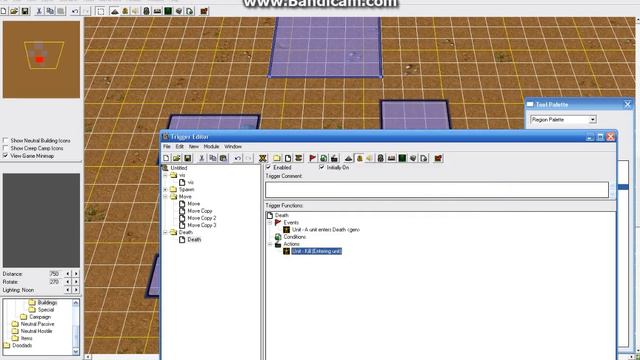
Task: Select Doodads folder in palette tree
Action: click(22, 345)
